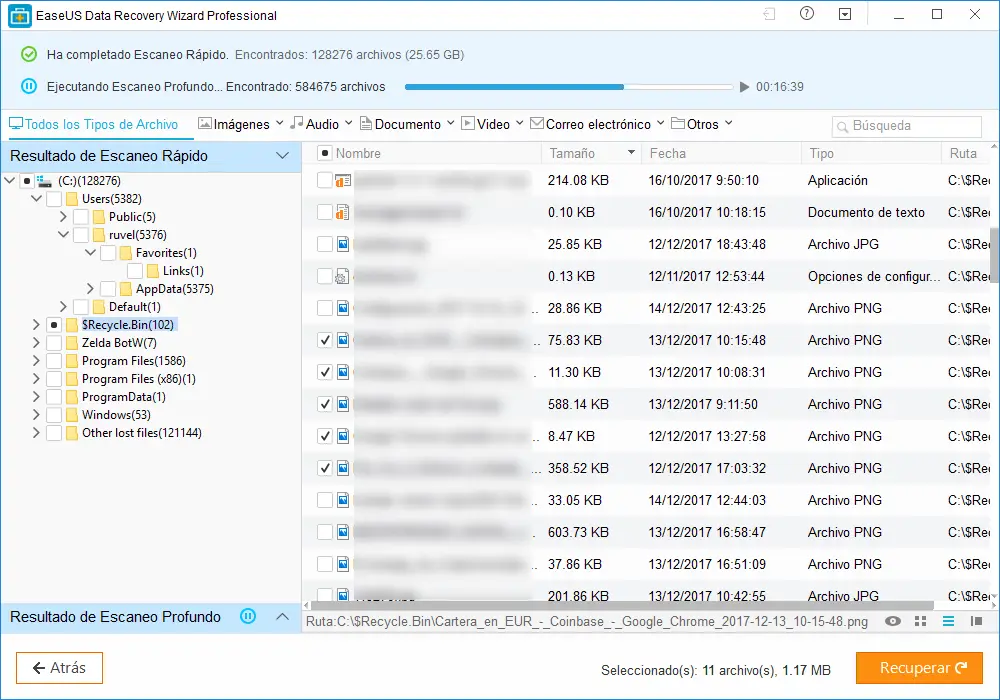Uncheck the 358.52 KB PNG file checkbox
Viewport: 1000px width, 700px height.
tap(325, 469)
